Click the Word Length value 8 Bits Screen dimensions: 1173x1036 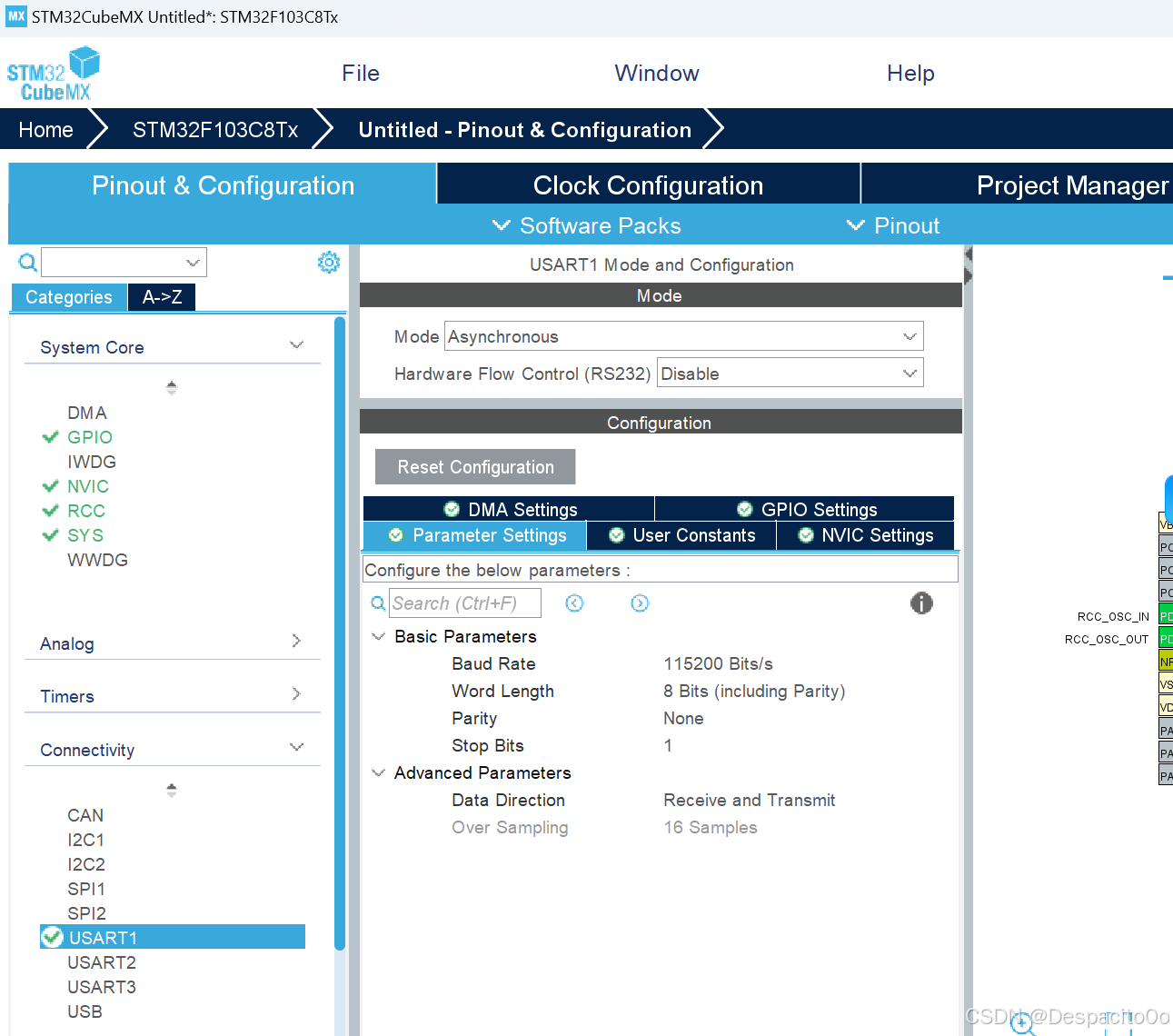[x=754, y=691]
